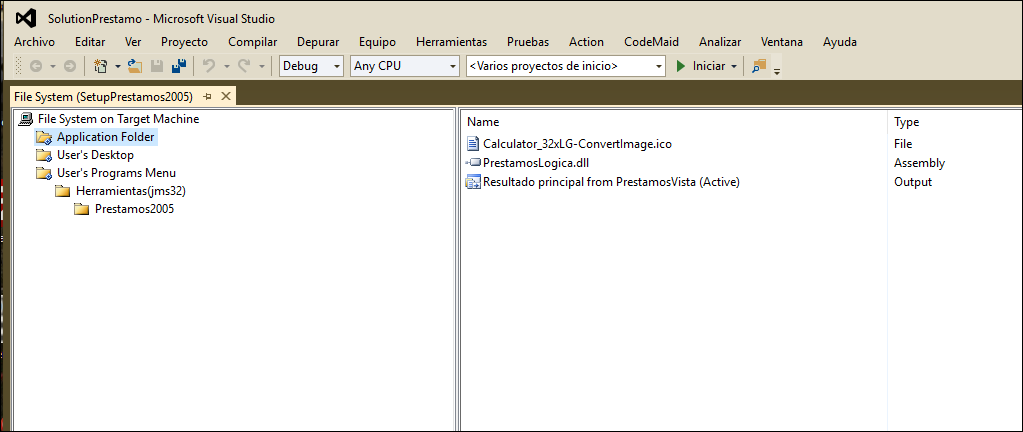Click the Navigate Forward toolbar icon
This screenshot has height=432, width=1023.
70,66
